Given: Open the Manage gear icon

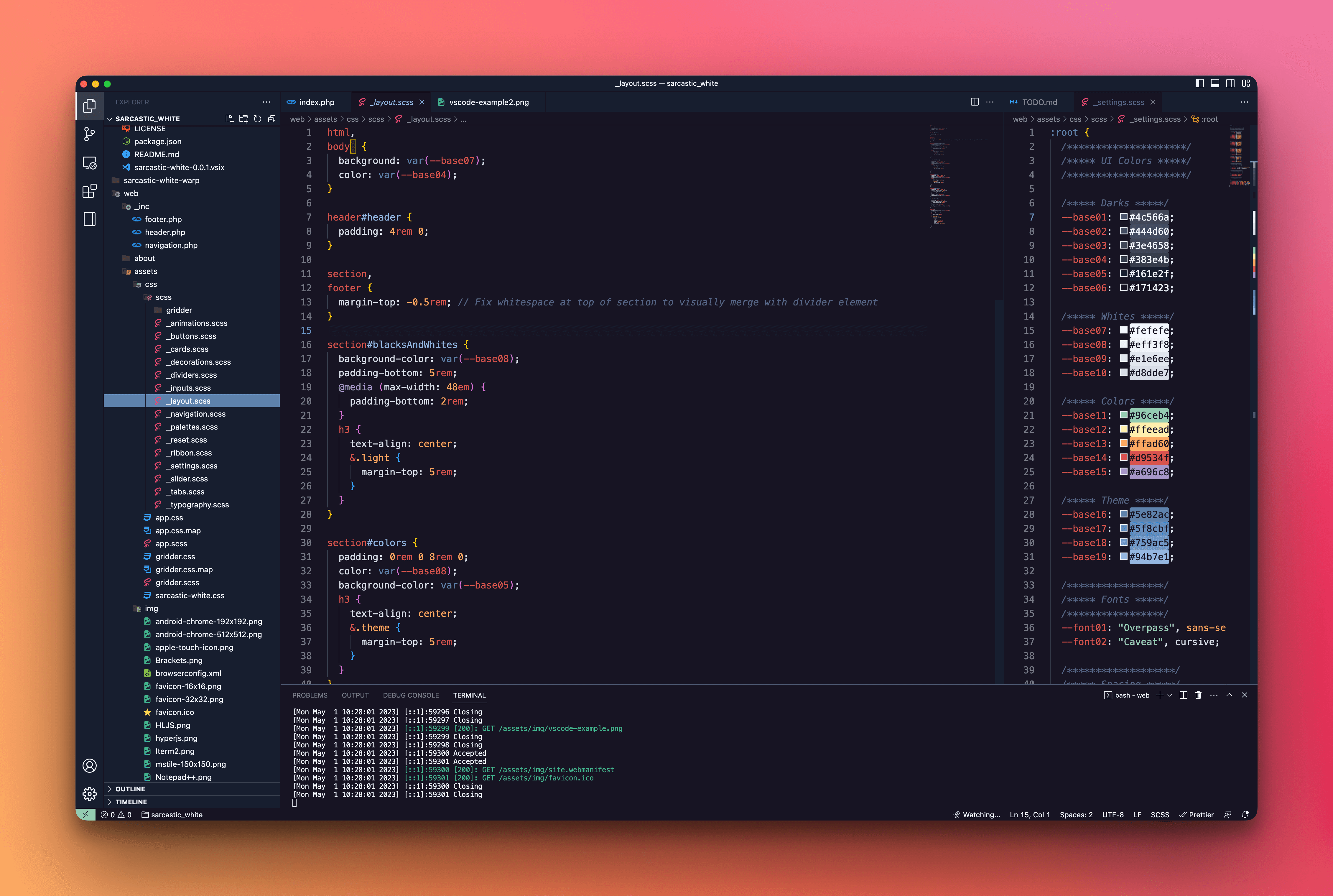Looking at the screenshot, I should click(89, 794).
